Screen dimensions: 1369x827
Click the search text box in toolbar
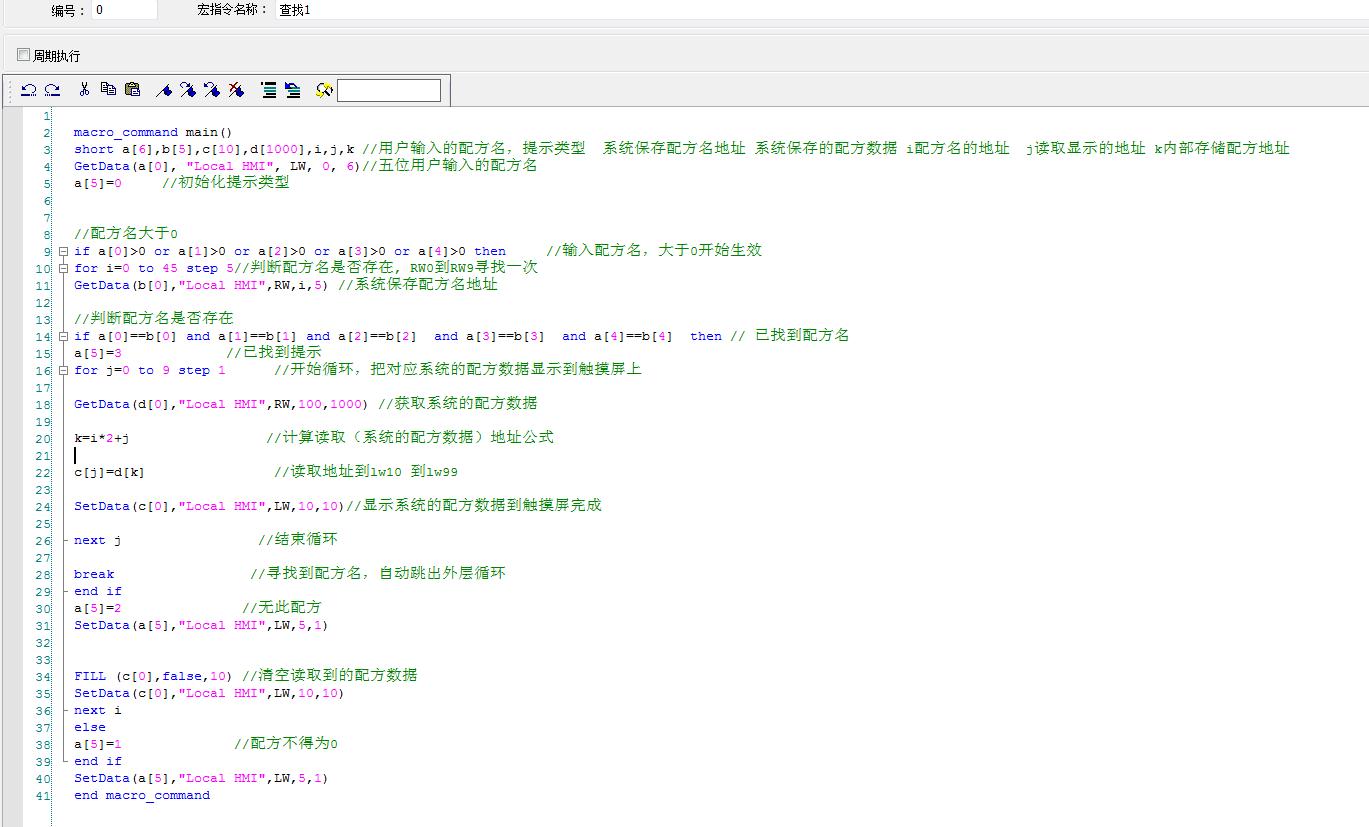click(x=389, y=91)
